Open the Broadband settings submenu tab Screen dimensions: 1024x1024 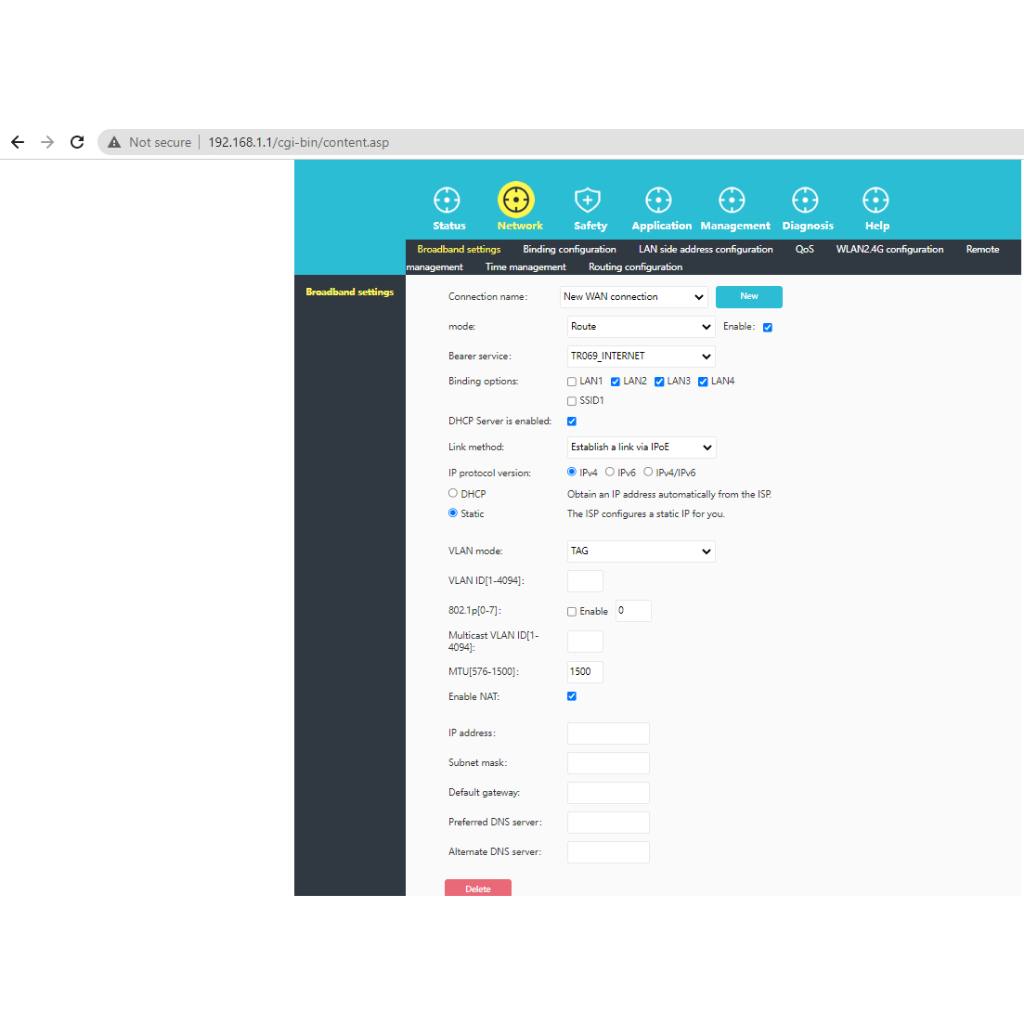(x=458, y=249)
